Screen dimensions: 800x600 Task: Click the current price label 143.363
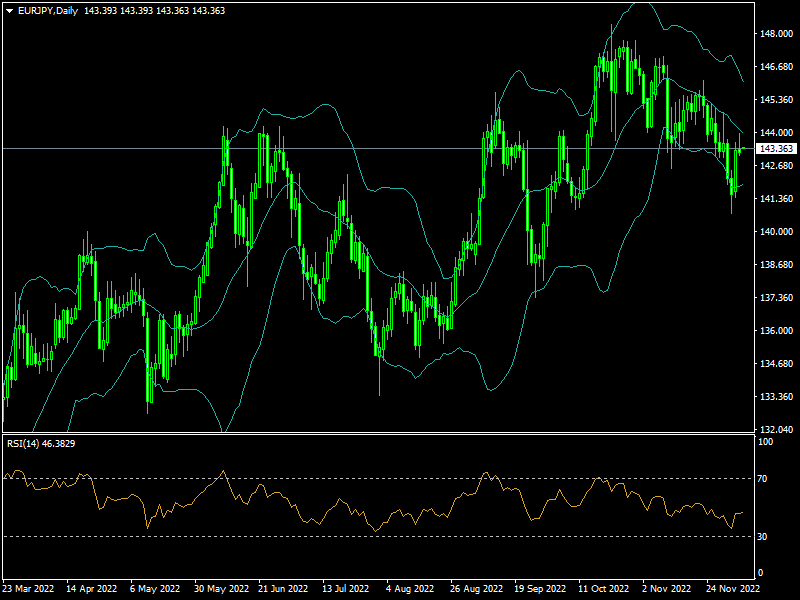(x=776, y=148)
